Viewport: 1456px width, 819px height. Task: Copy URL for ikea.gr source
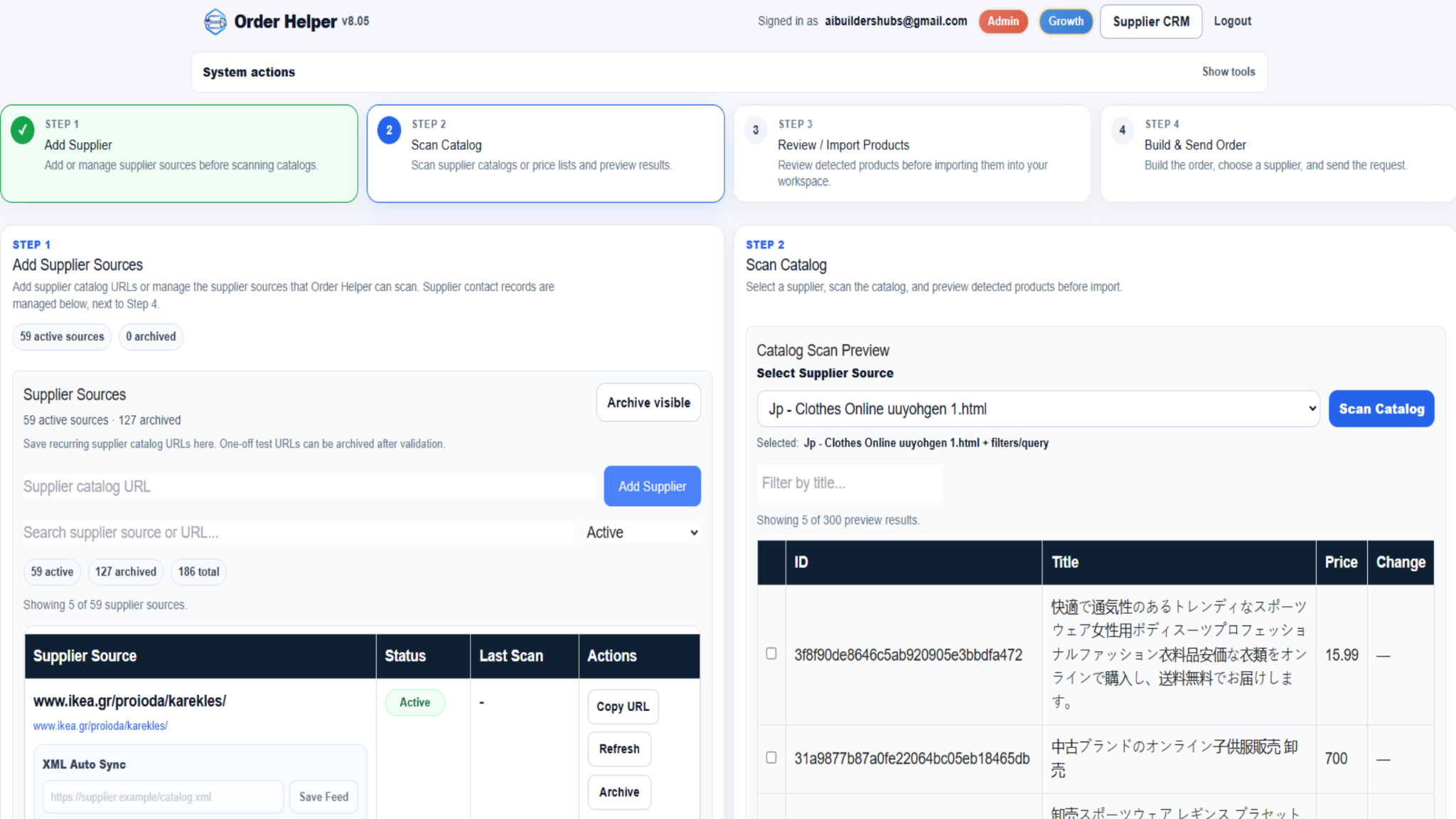click(x=623, y=707)
